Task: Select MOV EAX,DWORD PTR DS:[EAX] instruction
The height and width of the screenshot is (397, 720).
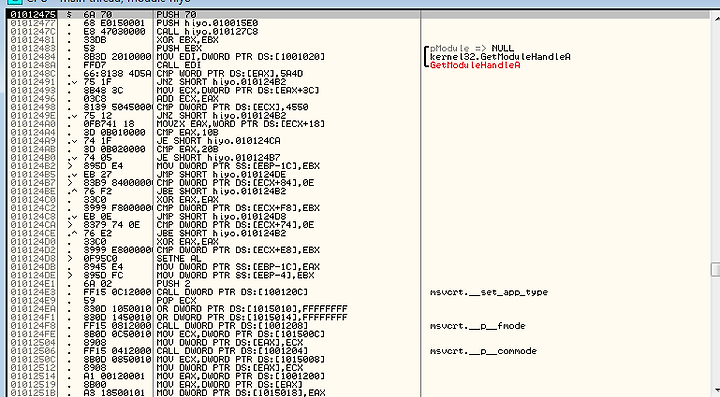Action: click(230, 384)
